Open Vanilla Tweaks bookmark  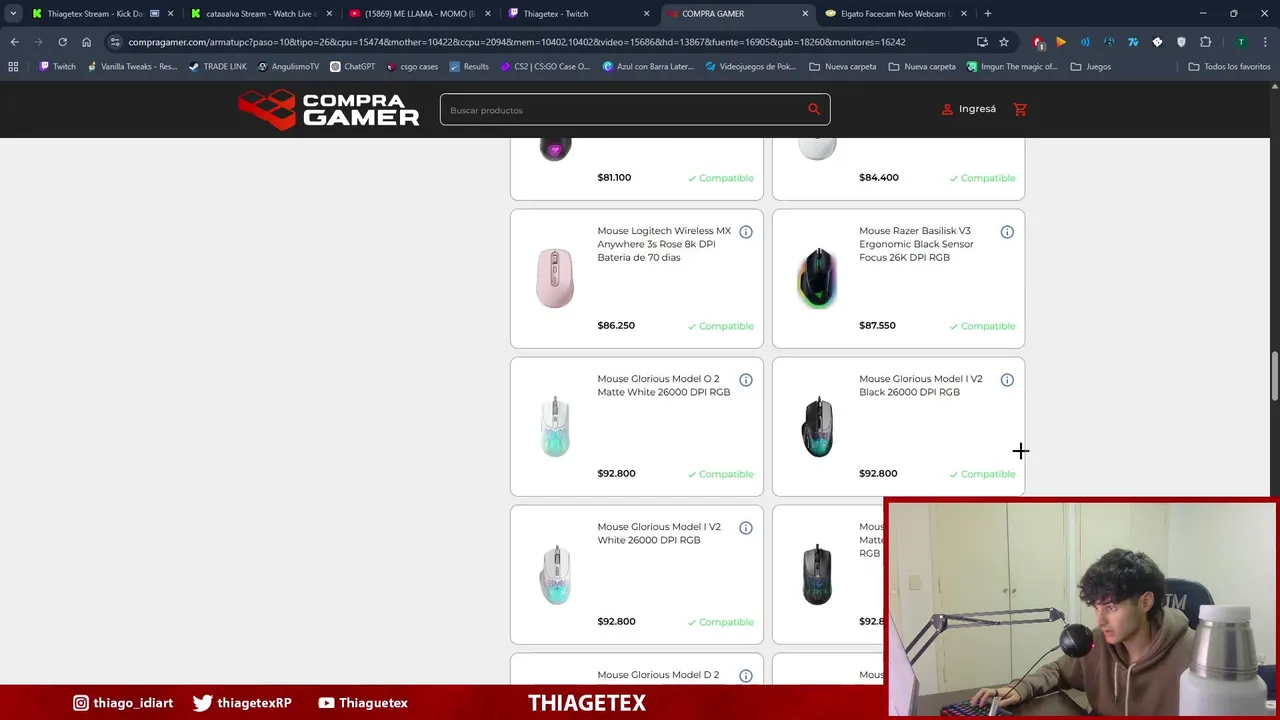coord(131,66)
